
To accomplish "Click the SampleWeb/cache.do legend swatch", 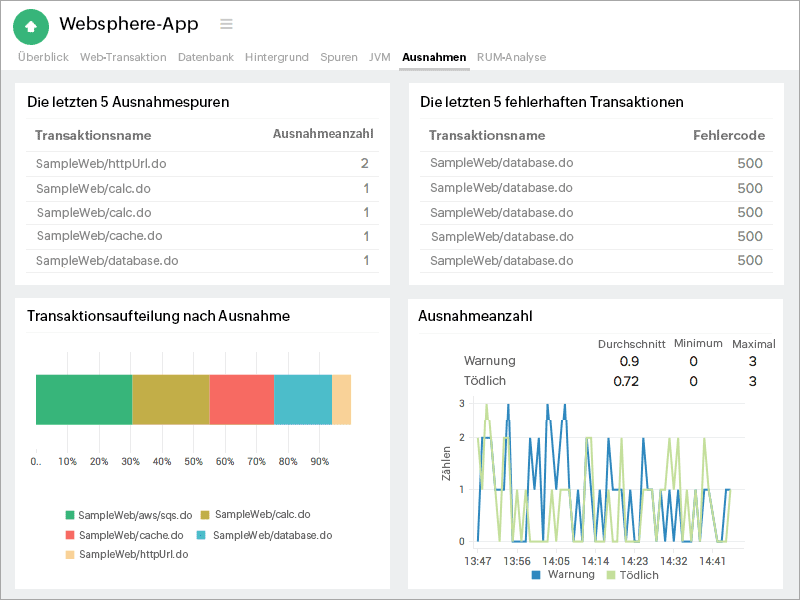I will (x=70, y=535).
